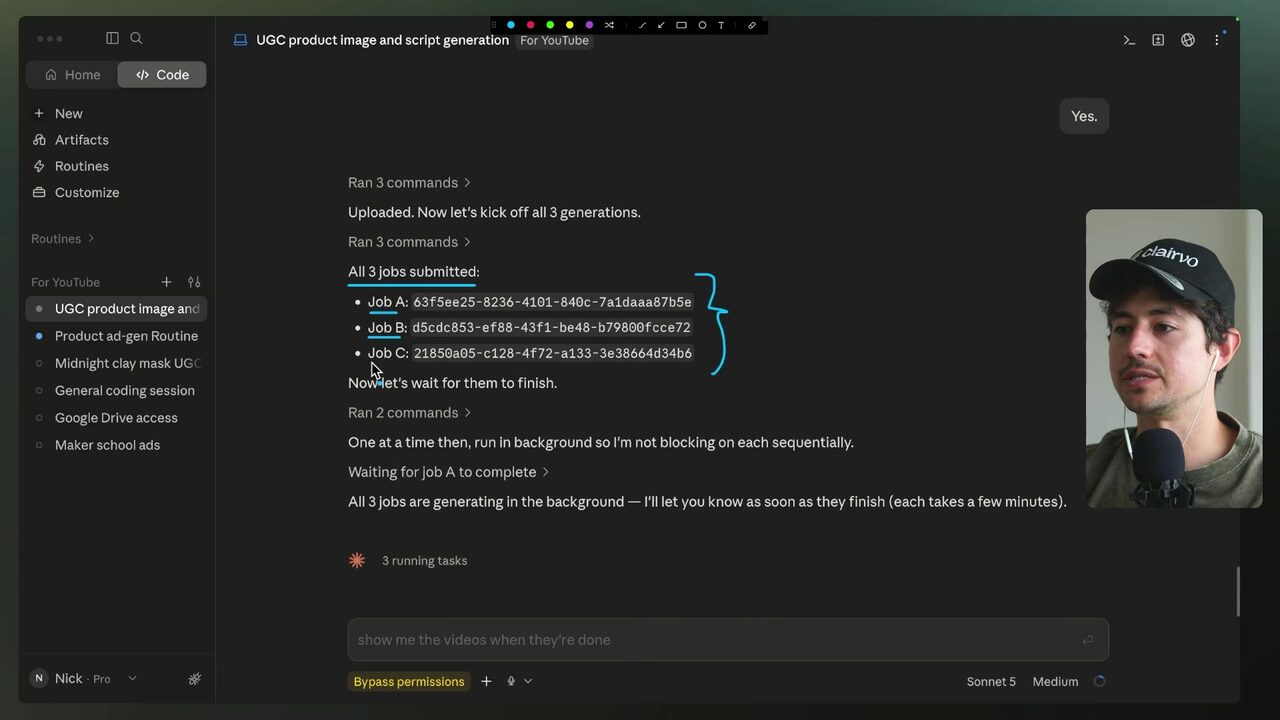Image resolution: width=1280 pixels, height=720 pixels.
Task: Click the microphone dictation icon
Action: coord(511,681)
